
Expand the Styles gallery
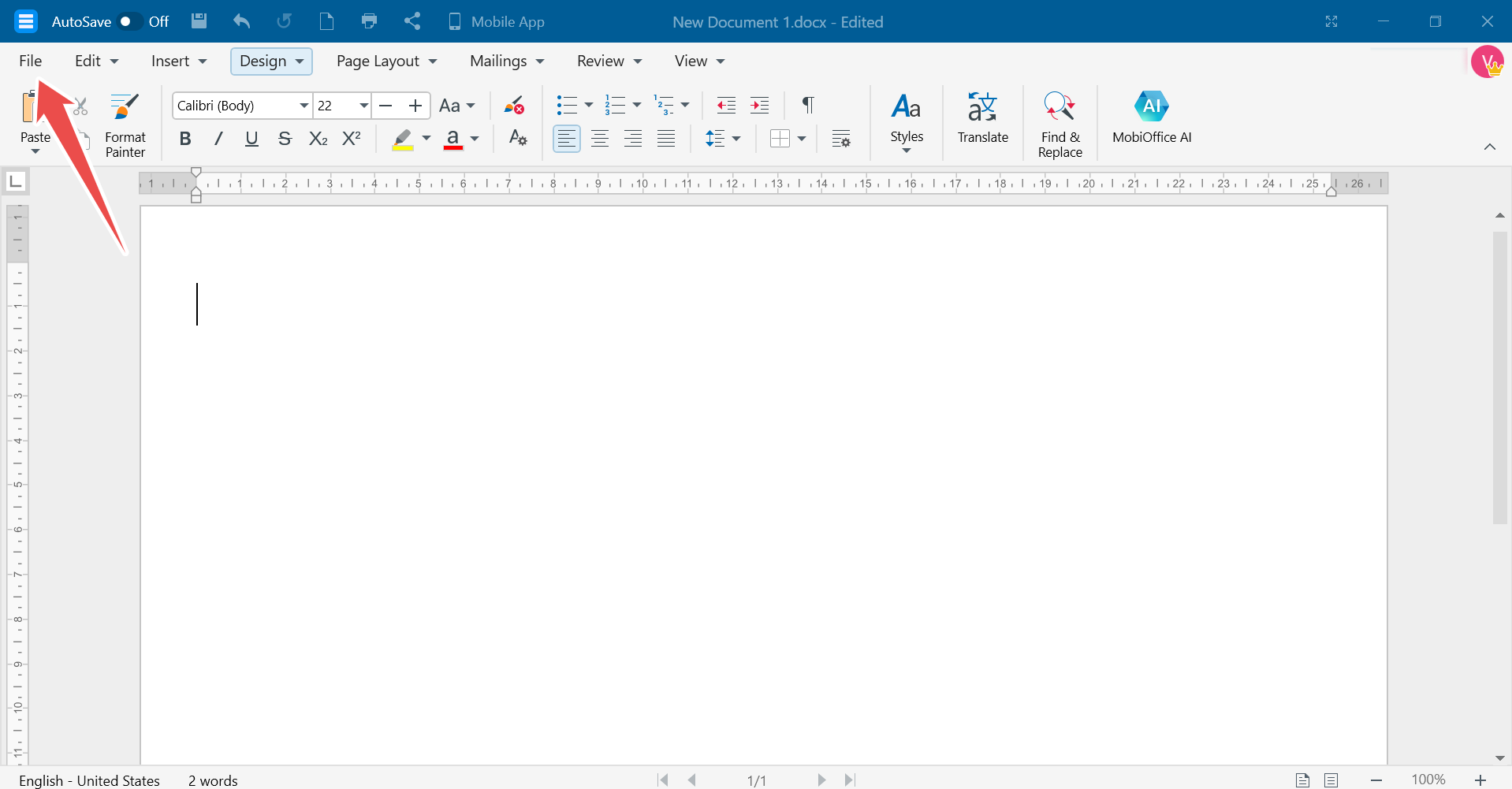[907, 124]
